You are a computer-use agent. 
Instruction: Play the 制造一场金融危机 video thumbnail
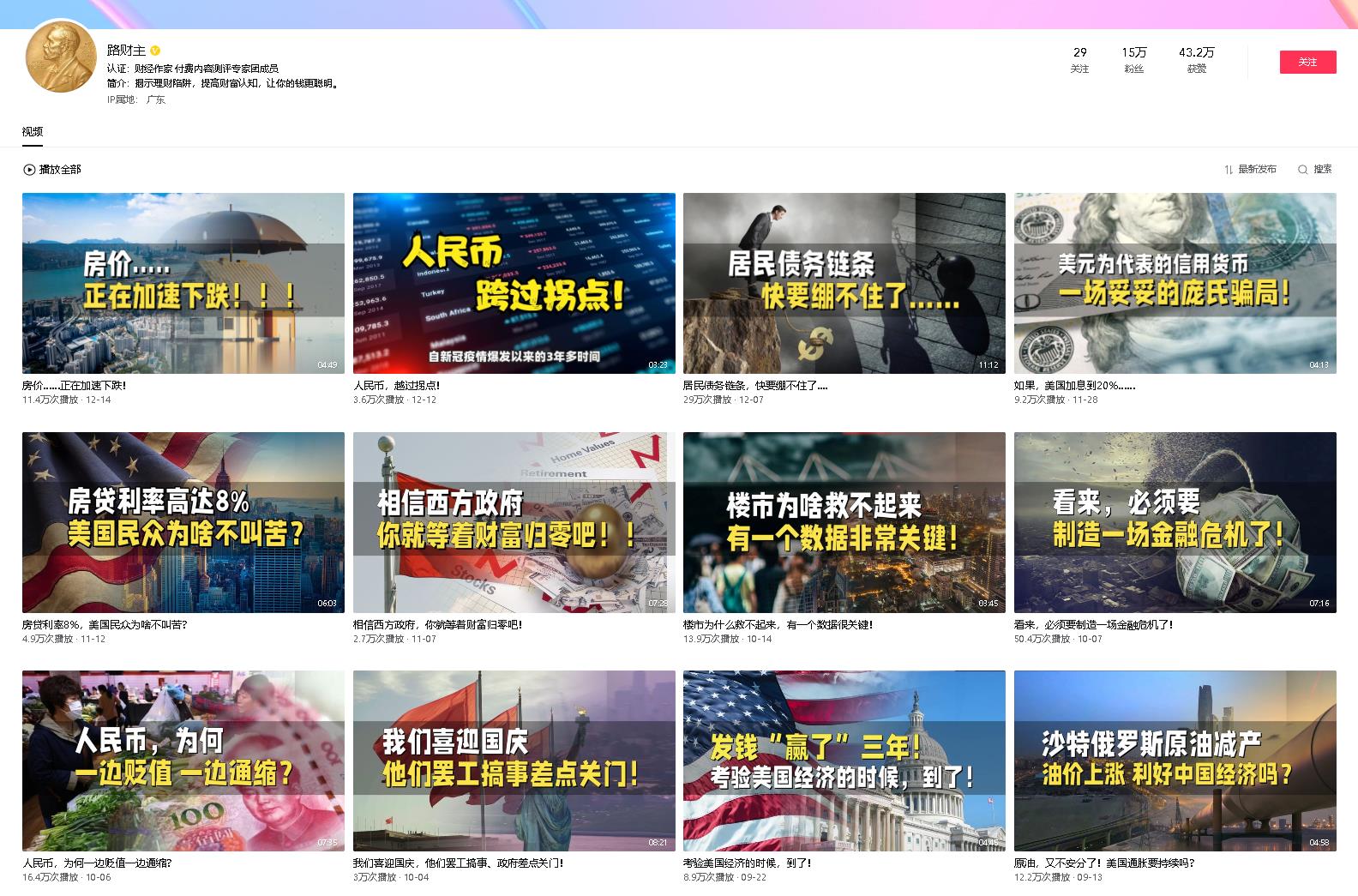click(x=1175, y=522)
